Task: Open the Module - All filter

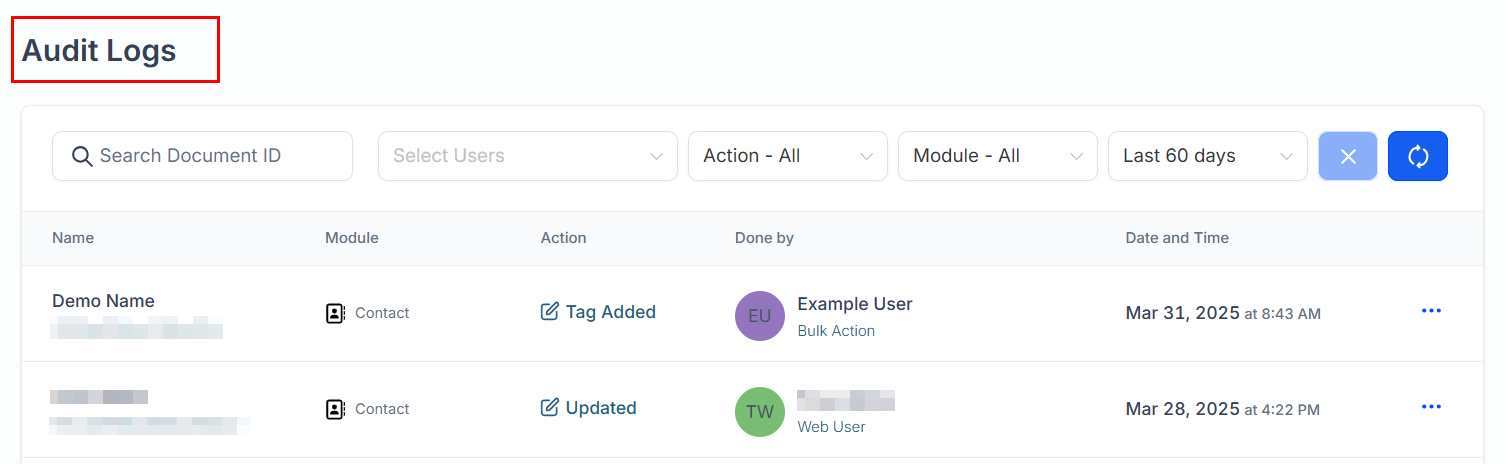Action: tap(997, 156)
